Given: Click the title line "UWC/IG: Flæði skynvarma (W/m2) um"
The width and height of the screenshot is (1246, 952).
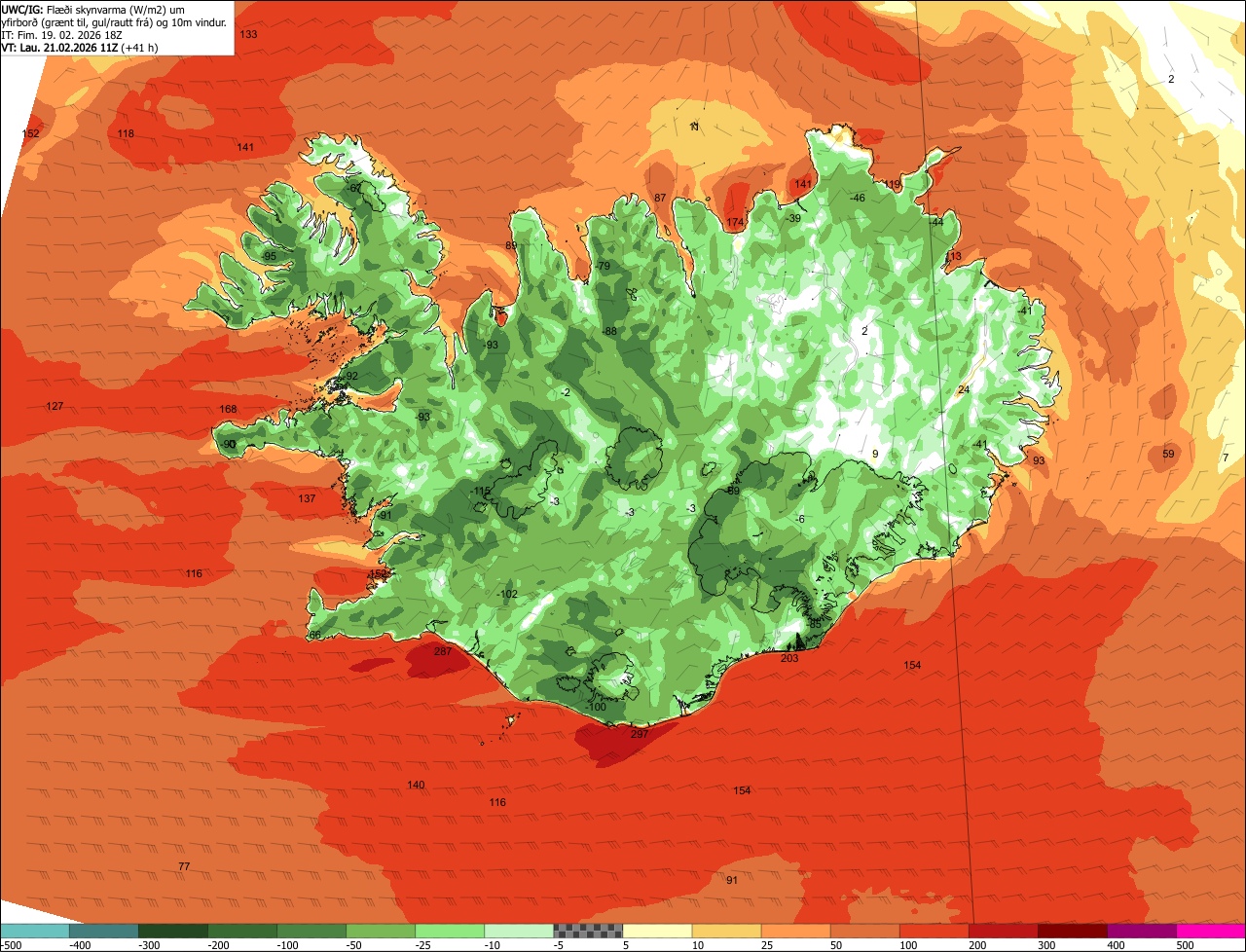Looking at the screenshot, I should [x=94, y=9].
